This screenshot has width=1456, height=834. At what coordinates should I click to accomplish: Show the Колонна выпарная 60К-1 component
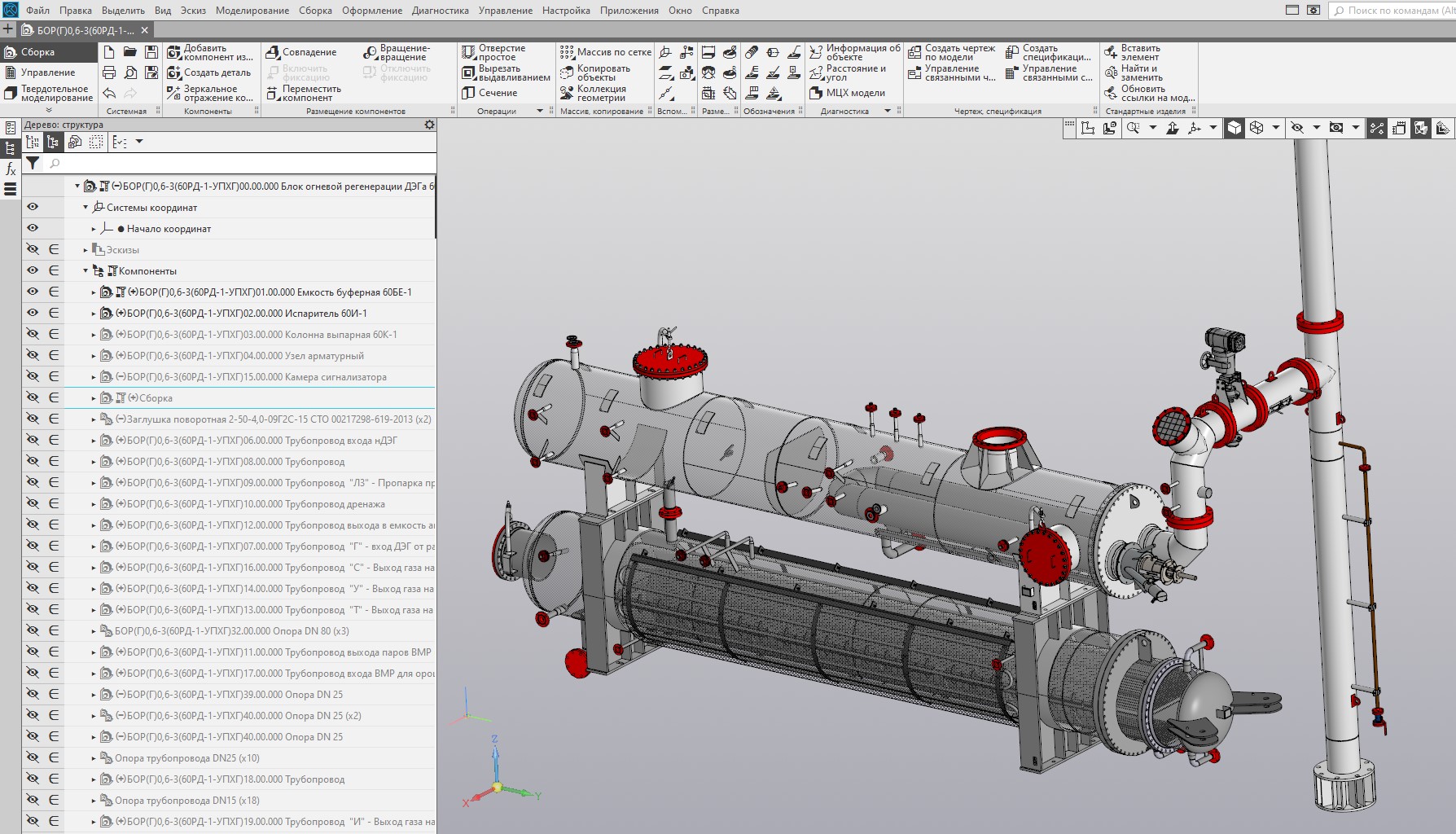(33, 334)
